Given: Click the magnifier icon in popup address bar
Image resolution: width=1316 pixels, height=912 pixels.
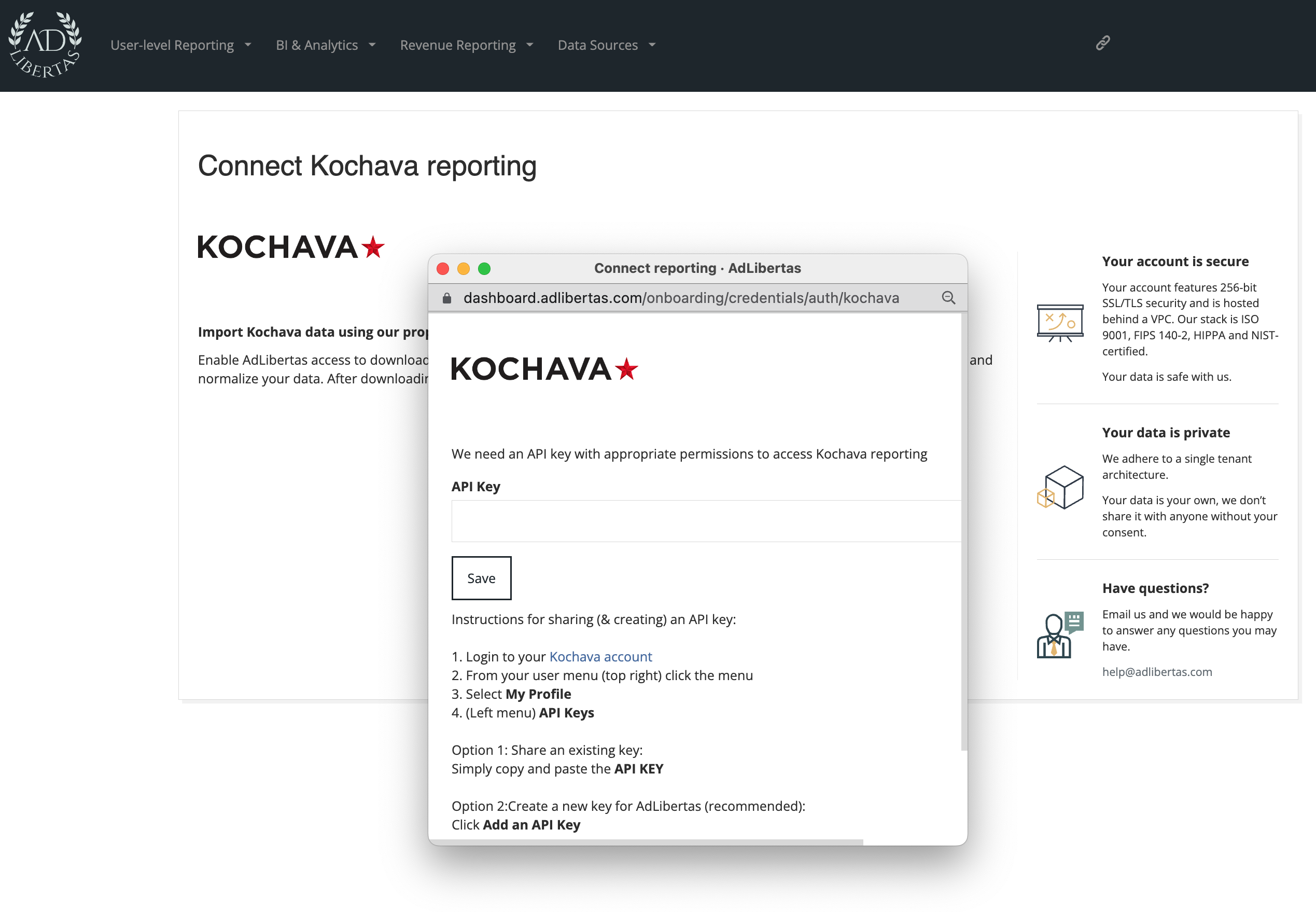Looking at the screenshot, I should pyautogui.click(x=948, y=298).
